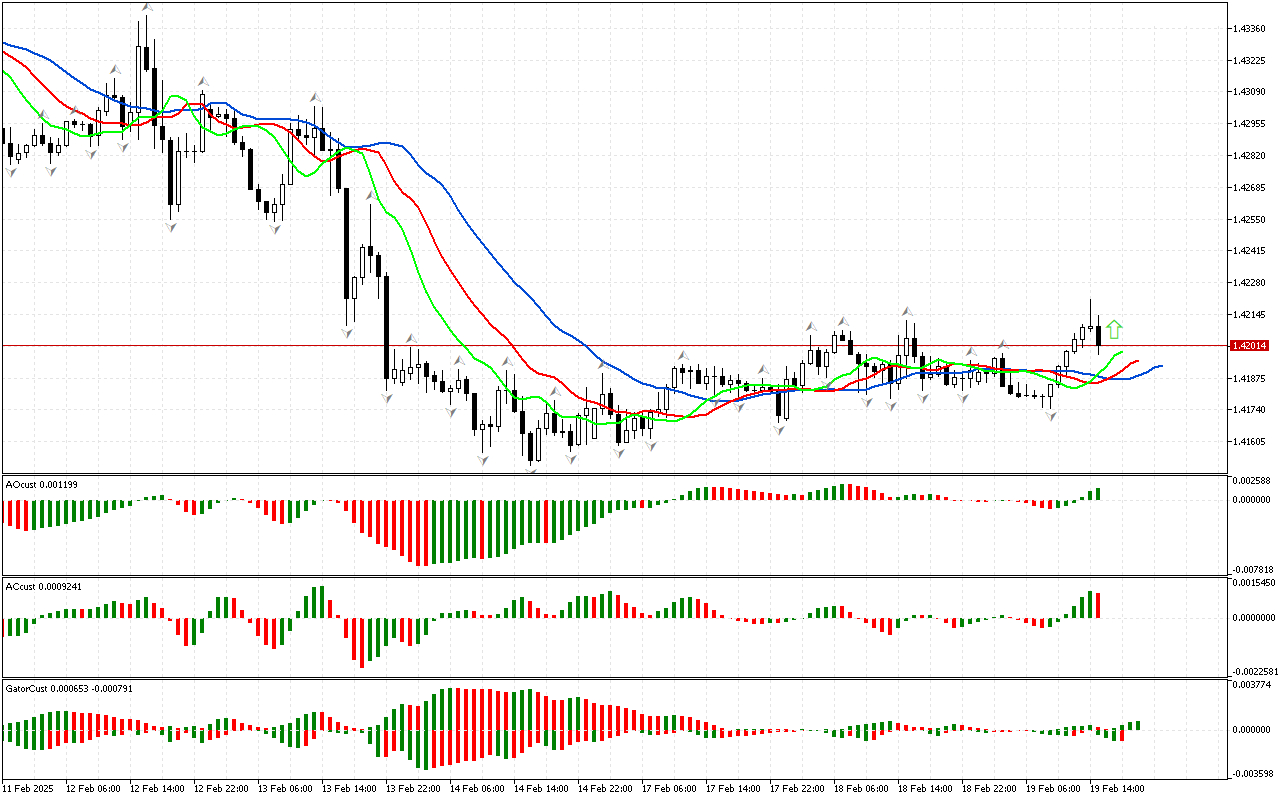Click the 1.43360 price scale label

(x=1251, y=28)
